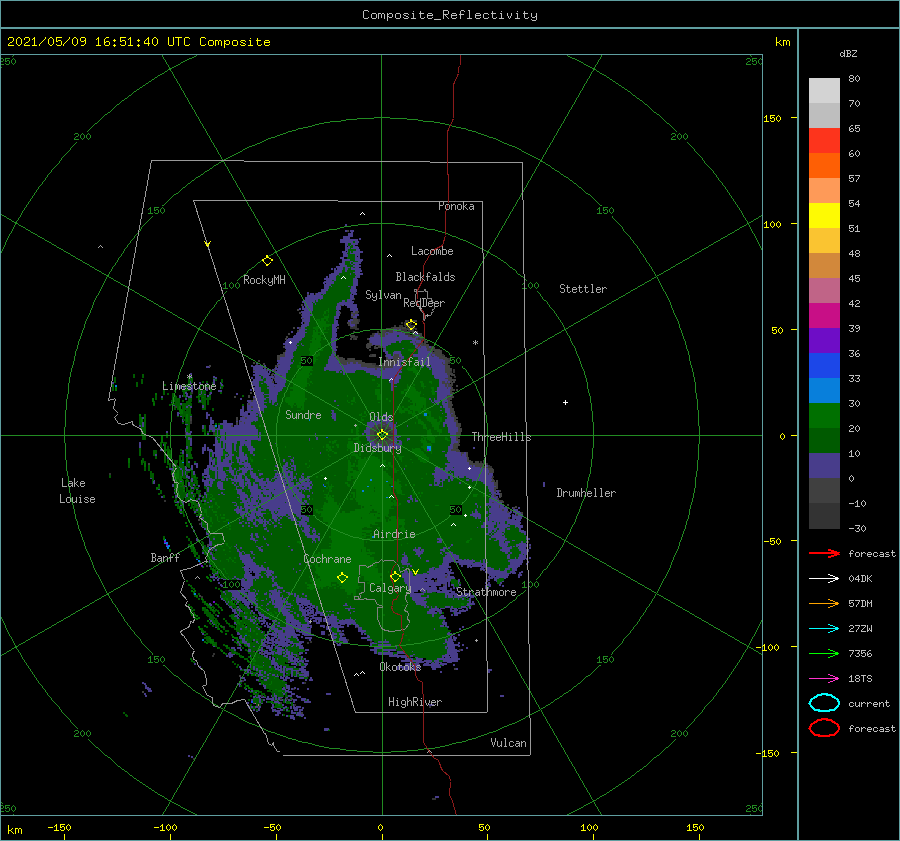Click the Lake Louise label

[x=77, y=491]
